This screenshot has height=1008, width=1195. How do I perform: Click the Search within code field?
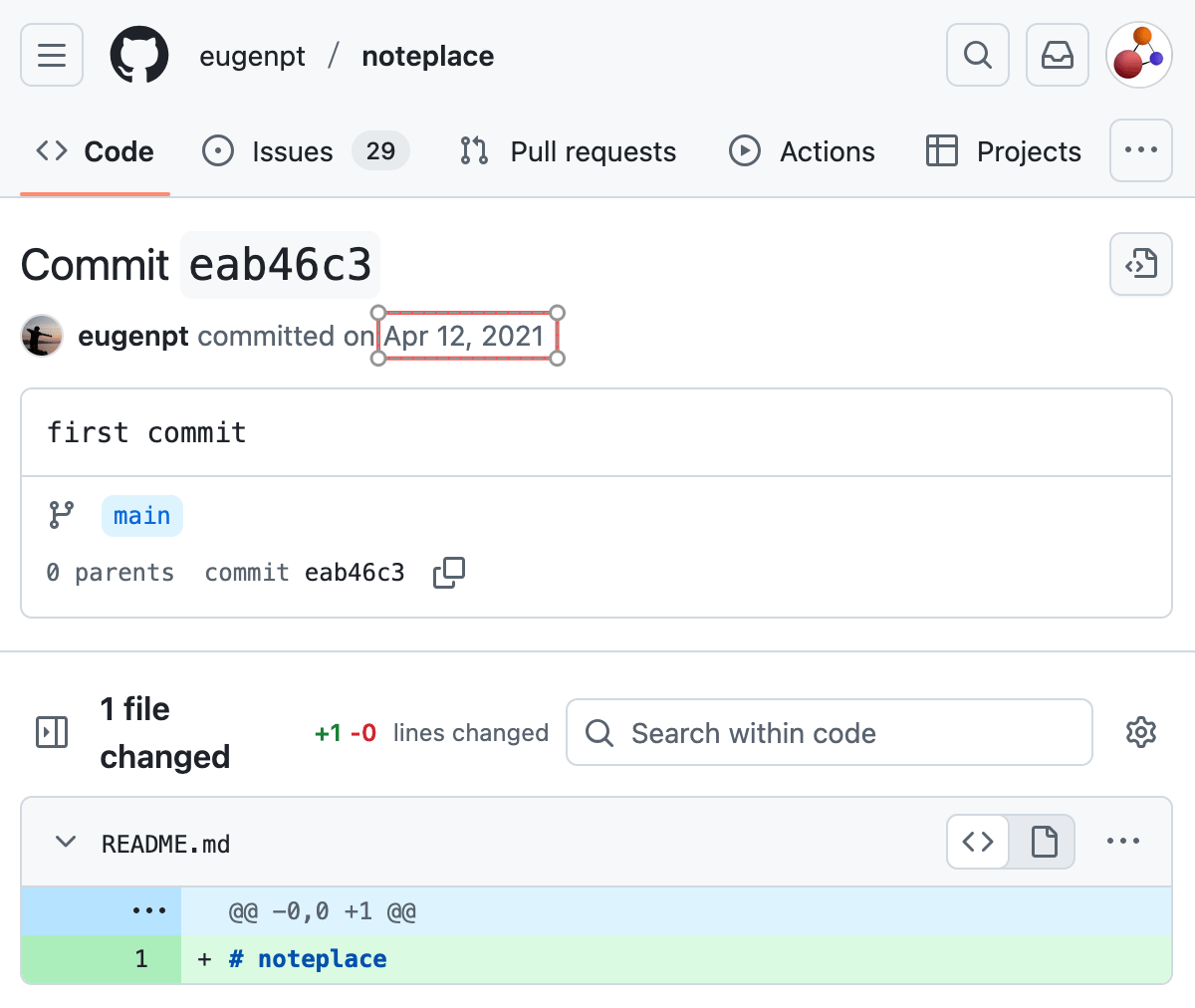[829, 732]
